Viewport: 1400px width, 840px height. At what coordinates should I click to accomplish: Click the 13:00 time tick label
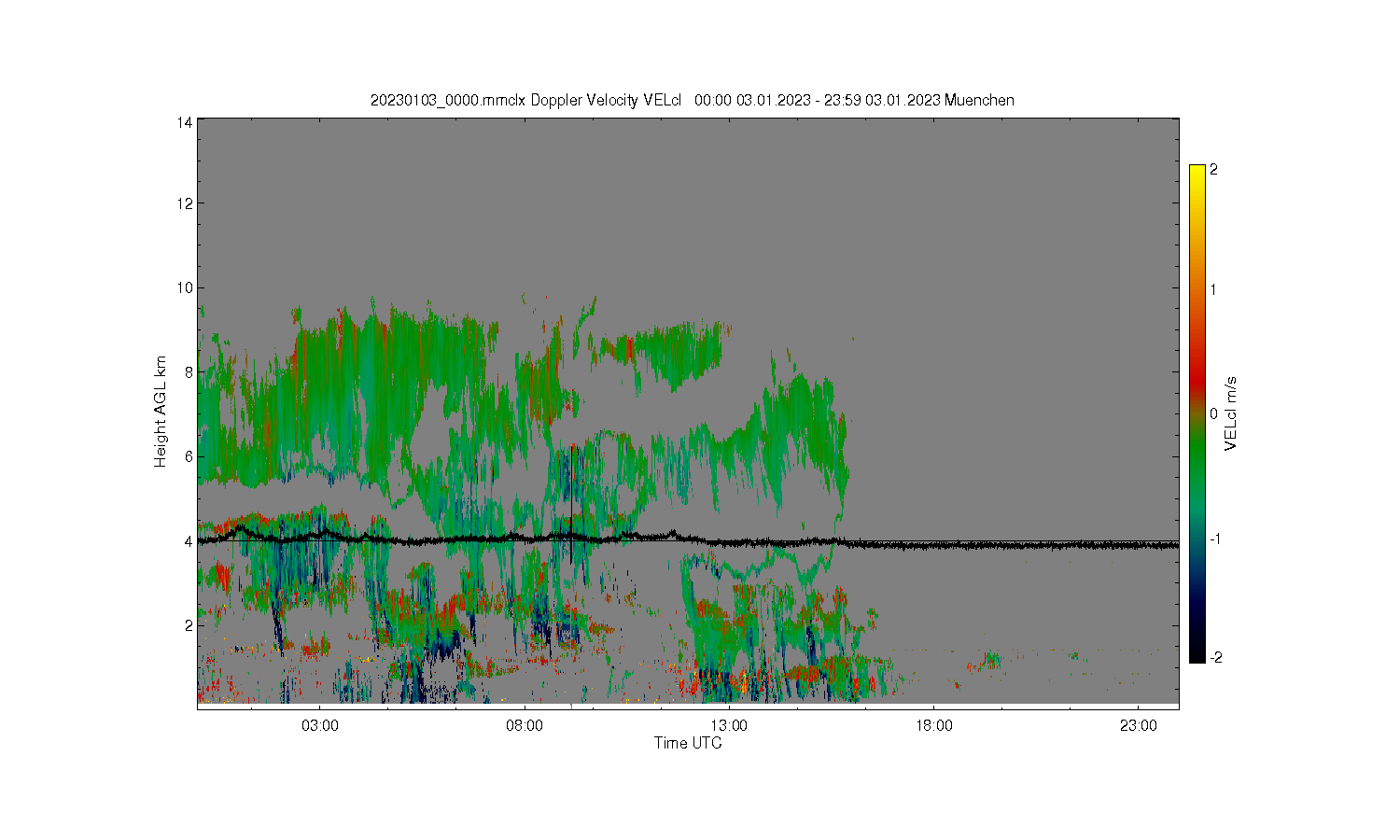[729, 726]
